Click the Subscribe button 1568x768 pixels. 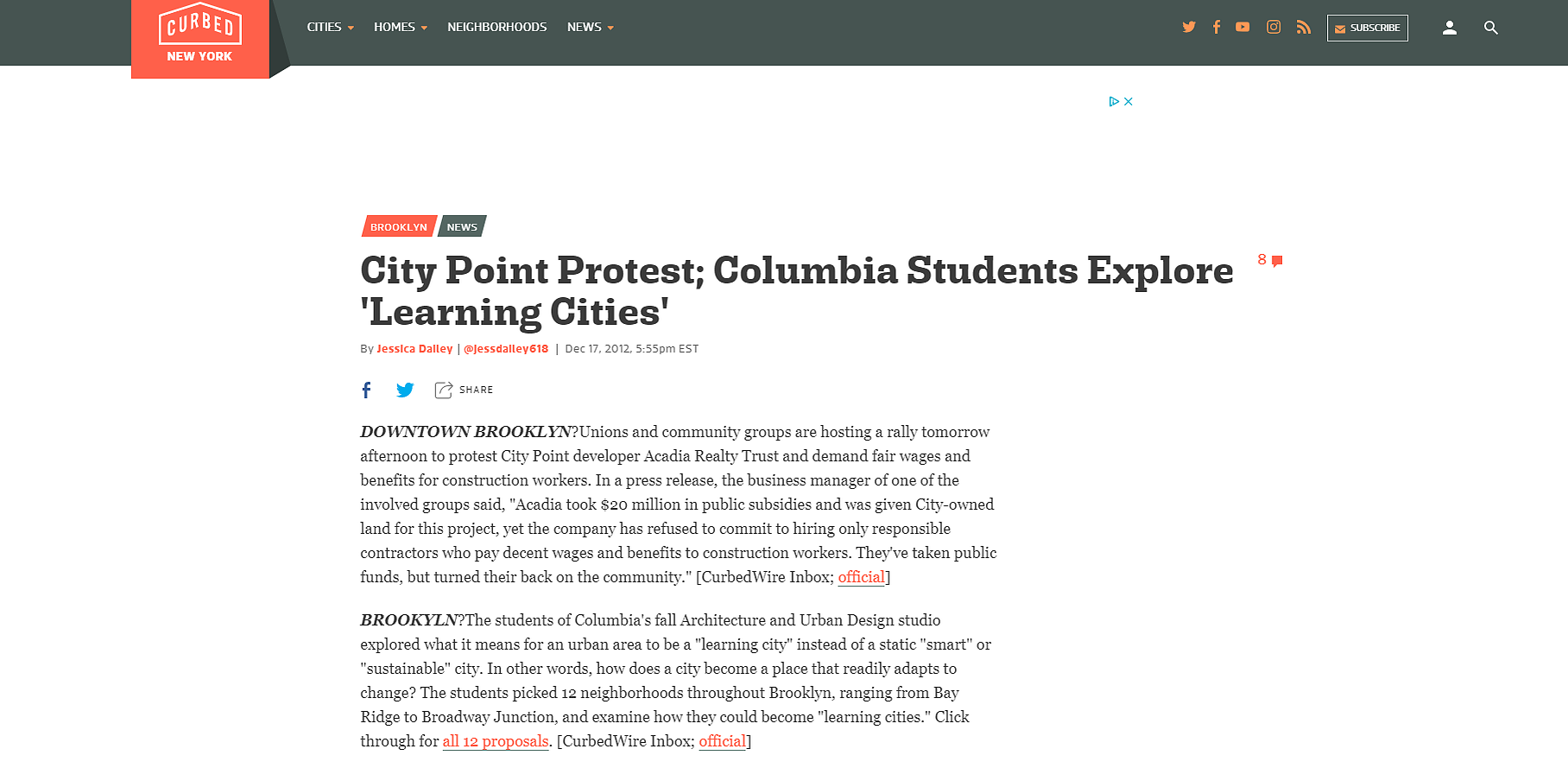(1368, 28)
